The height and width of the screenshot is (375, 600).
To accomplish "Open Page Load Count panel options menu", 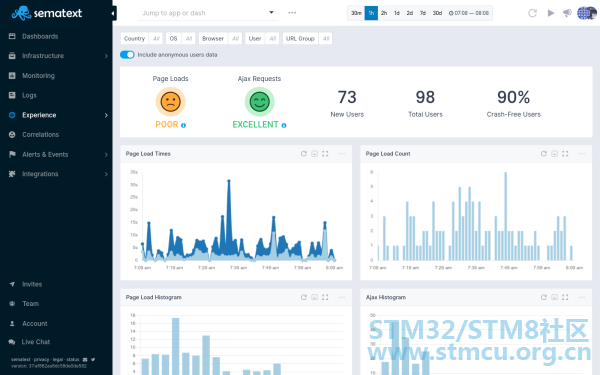I will [582, 154].
